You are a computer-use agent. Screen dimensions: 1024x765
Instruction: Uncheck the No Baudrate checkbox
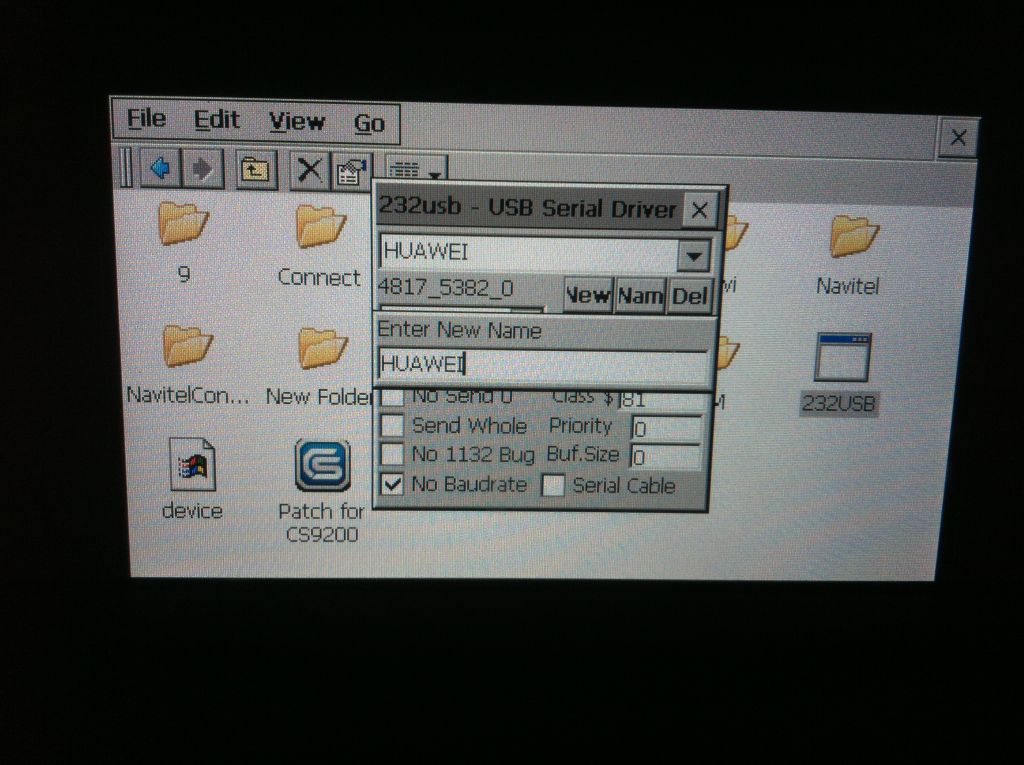click(x=392, y=484)
